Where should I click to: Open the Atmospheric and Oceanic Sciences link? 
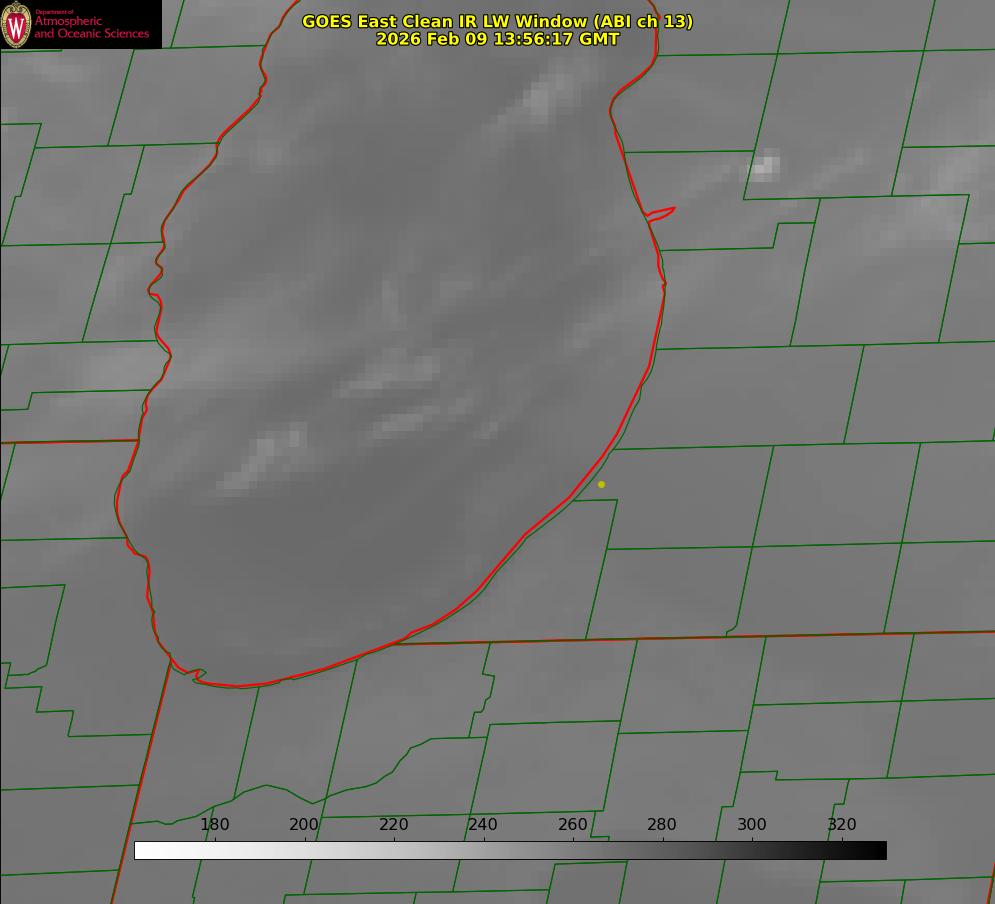coord(91,27)
